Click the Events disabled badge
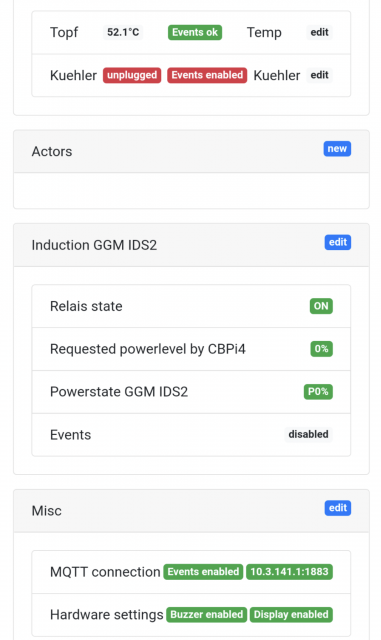Image resolution: width=381 pixels, height=640 pixels. (308, 434)
